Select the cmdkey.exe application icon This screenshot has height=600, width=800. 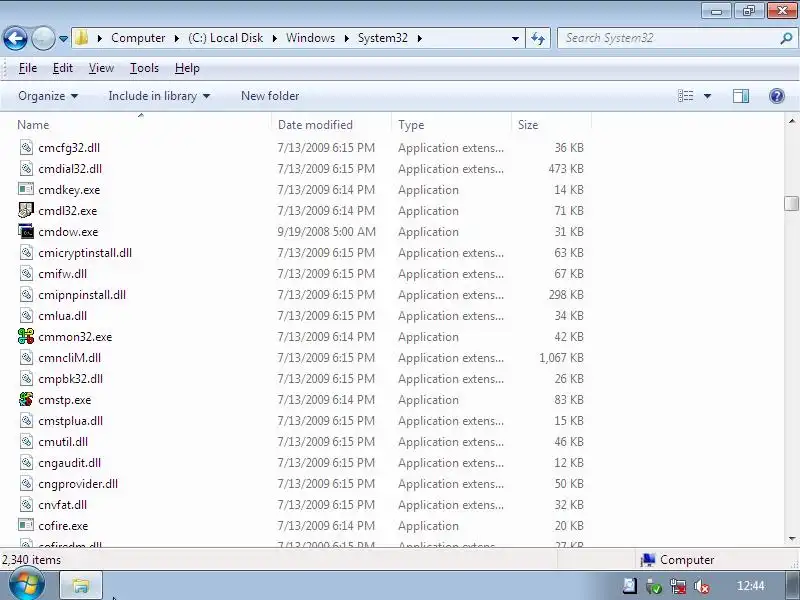pos(26,189)
